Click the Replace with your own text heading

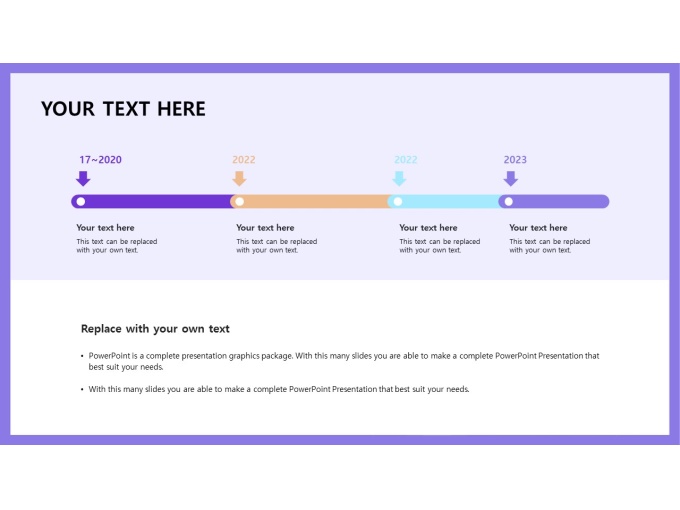tap(155, 329)
